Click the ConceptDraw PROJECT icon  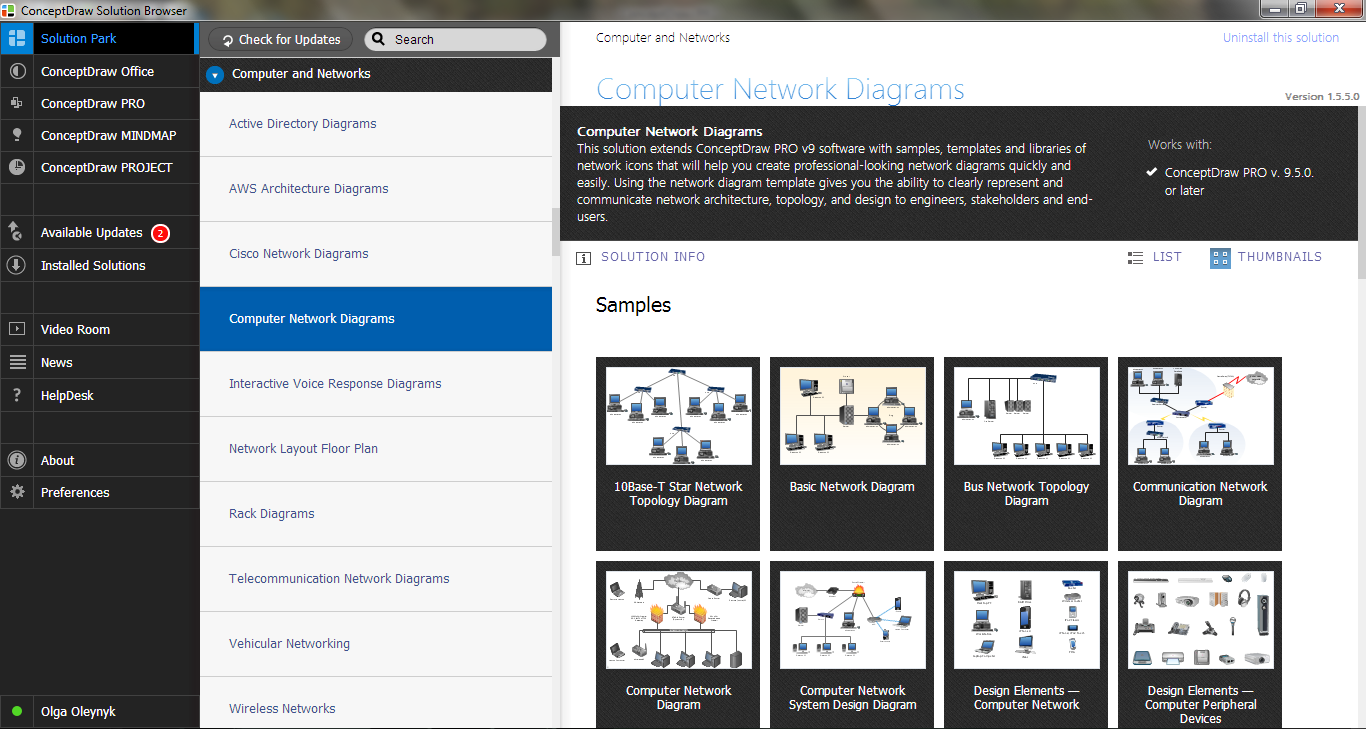[x=16, y=167]
